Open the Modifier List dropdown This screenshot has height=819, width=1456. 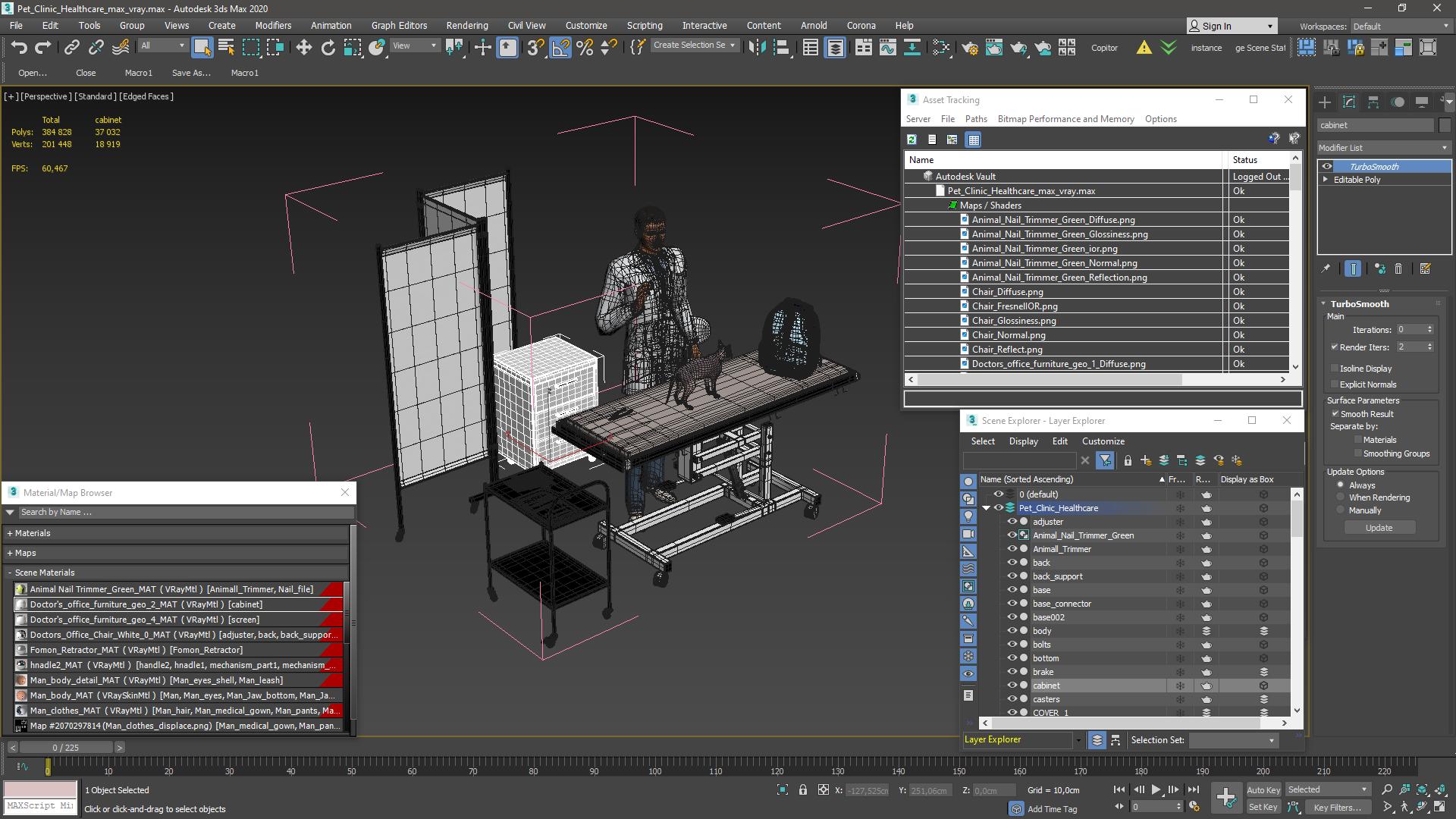[1383, 148]
